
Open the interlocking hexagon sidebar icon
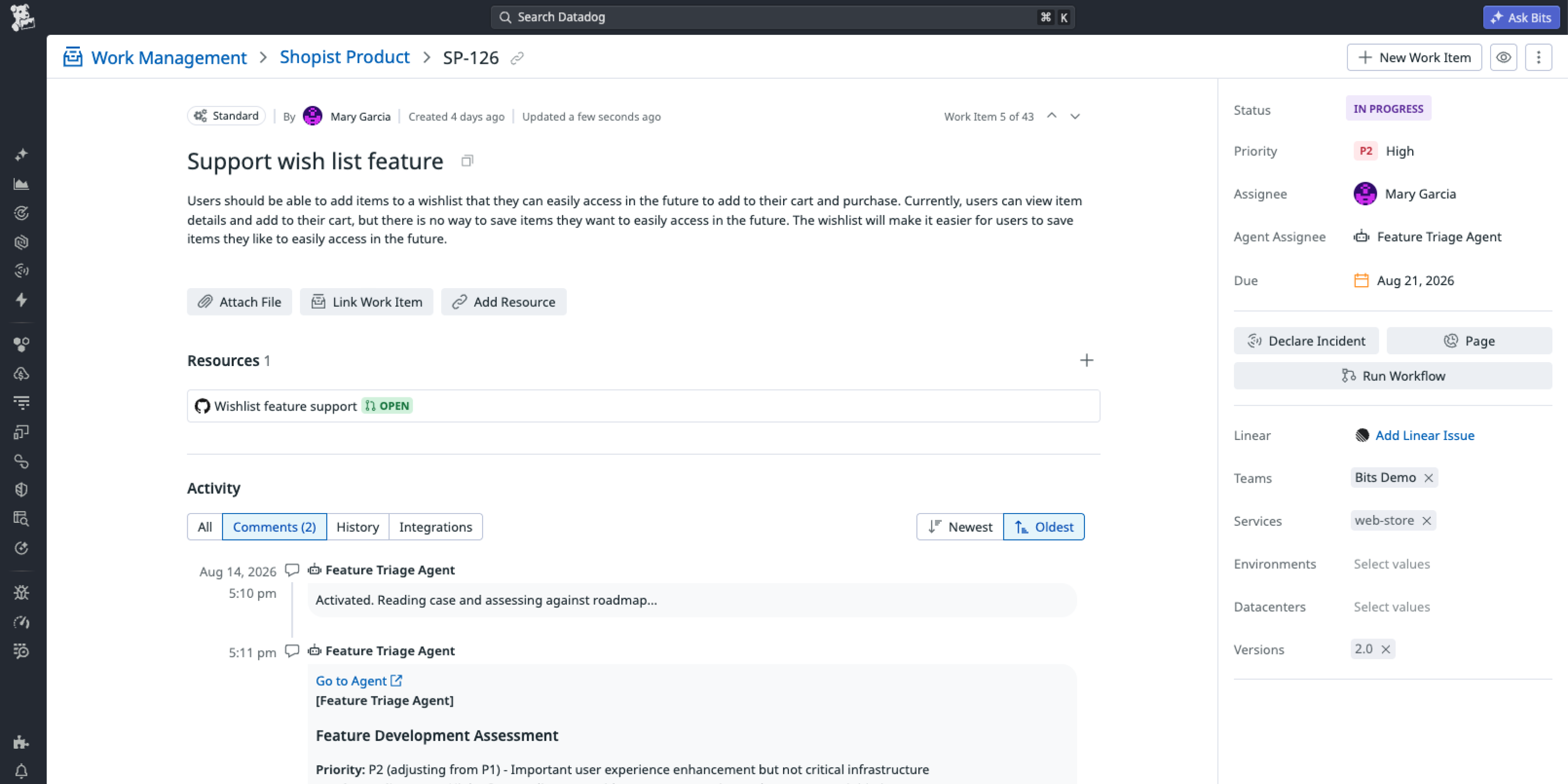point(21,242)
